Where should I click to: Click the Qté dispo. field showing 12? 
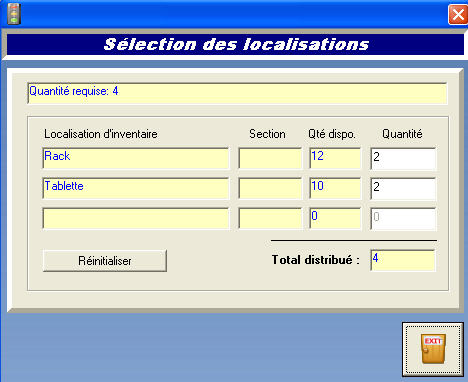click(335, 158)
